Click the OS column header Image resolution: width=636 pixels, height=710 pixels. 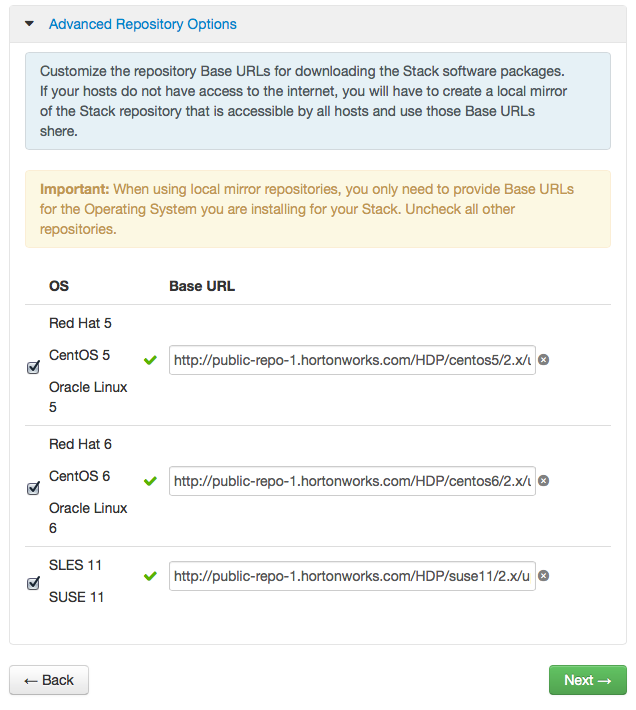59,286
